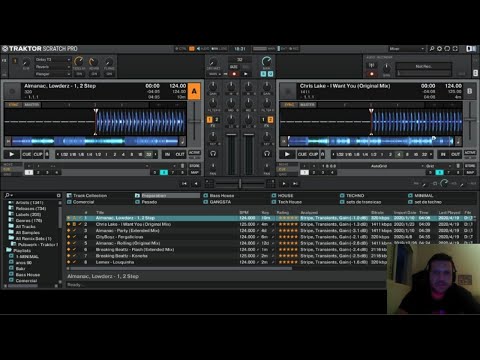
Task: Select hotcue 6 on deck A
Action: click(x=164, y=172)
